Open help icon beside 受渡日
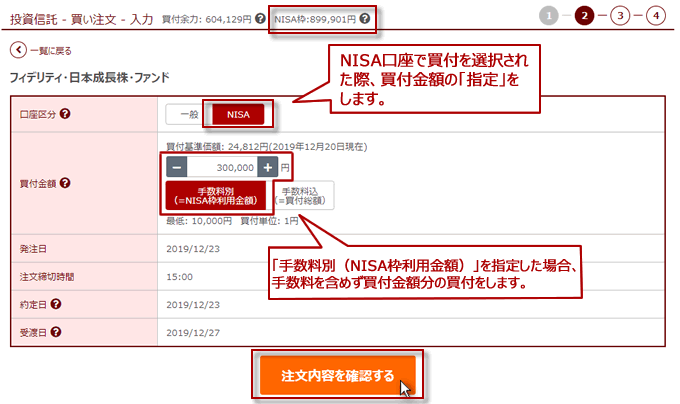Viewport: 680px width, 404px height. [x=56, y=332]
